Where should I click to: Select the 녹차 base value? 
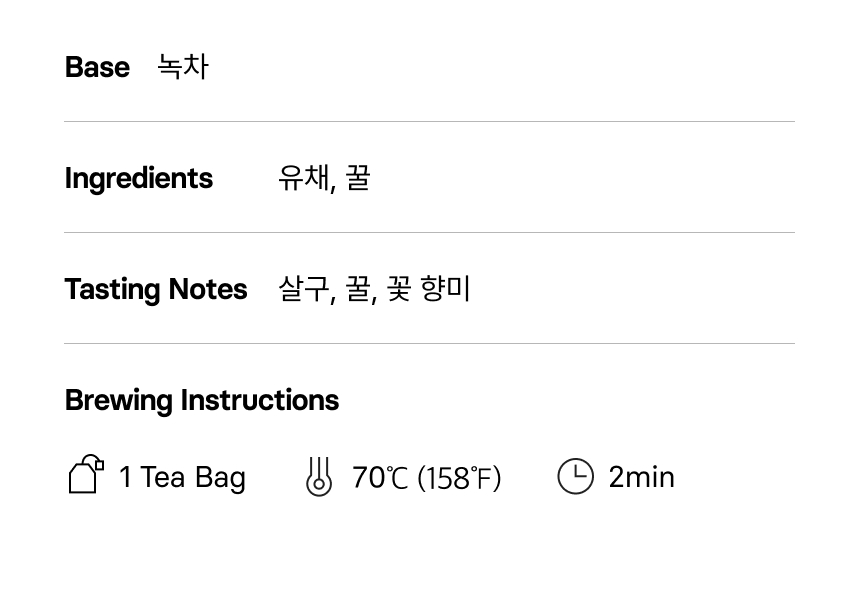pyautogui.click(x=183, y=67)
